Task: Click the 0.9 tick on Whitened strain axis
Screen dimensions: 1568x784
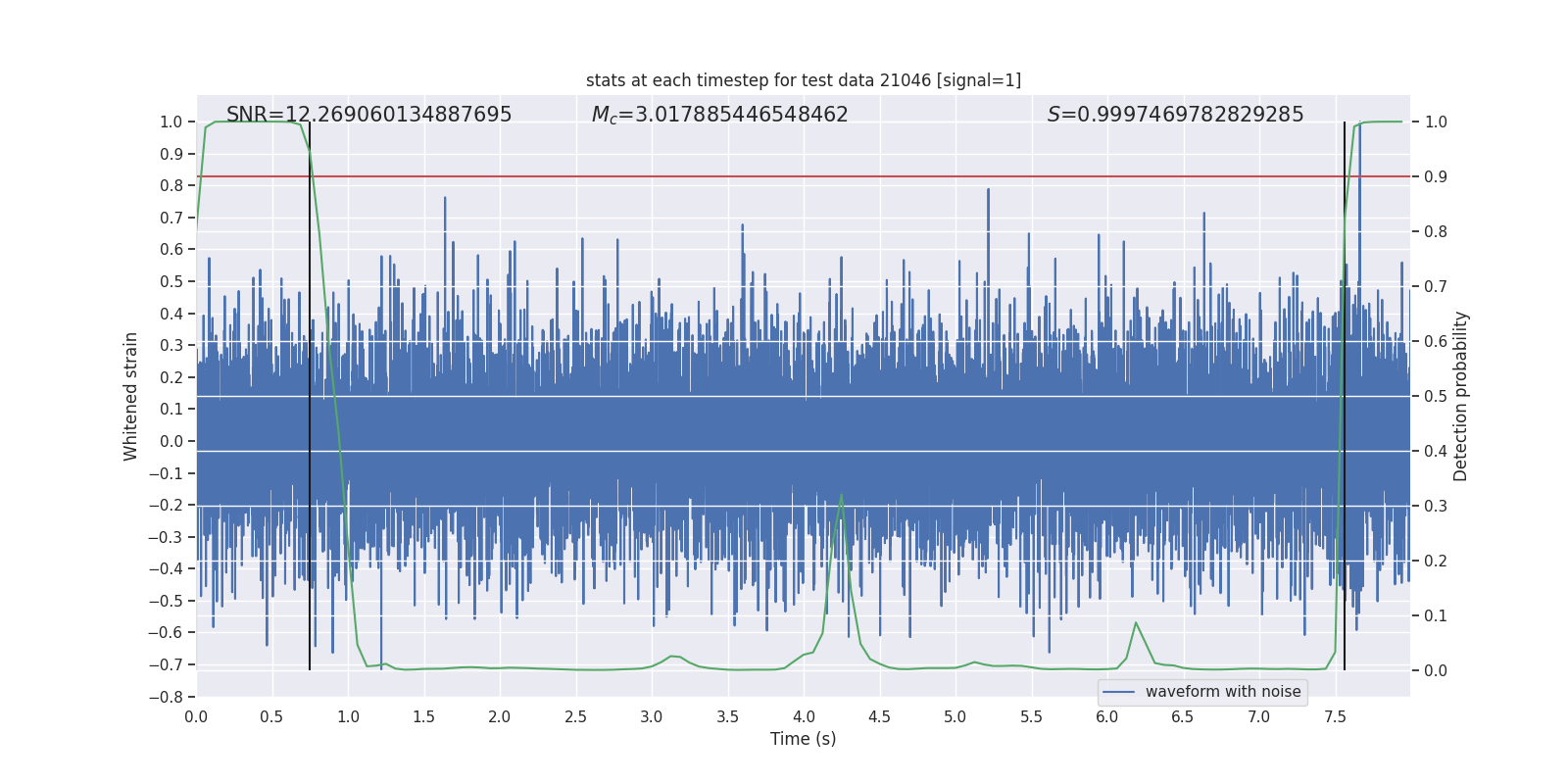Action: (171, 154)
